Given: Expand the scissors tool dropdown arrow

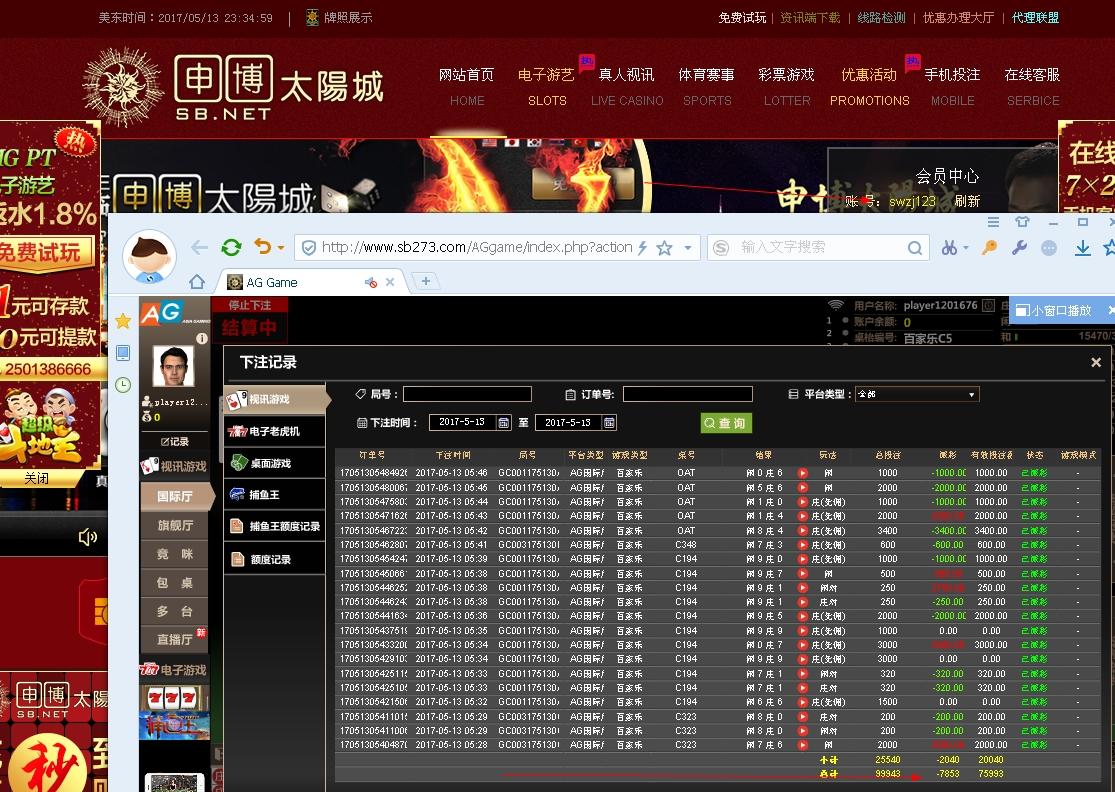Looking at the screenshot, I should point(966,248).
